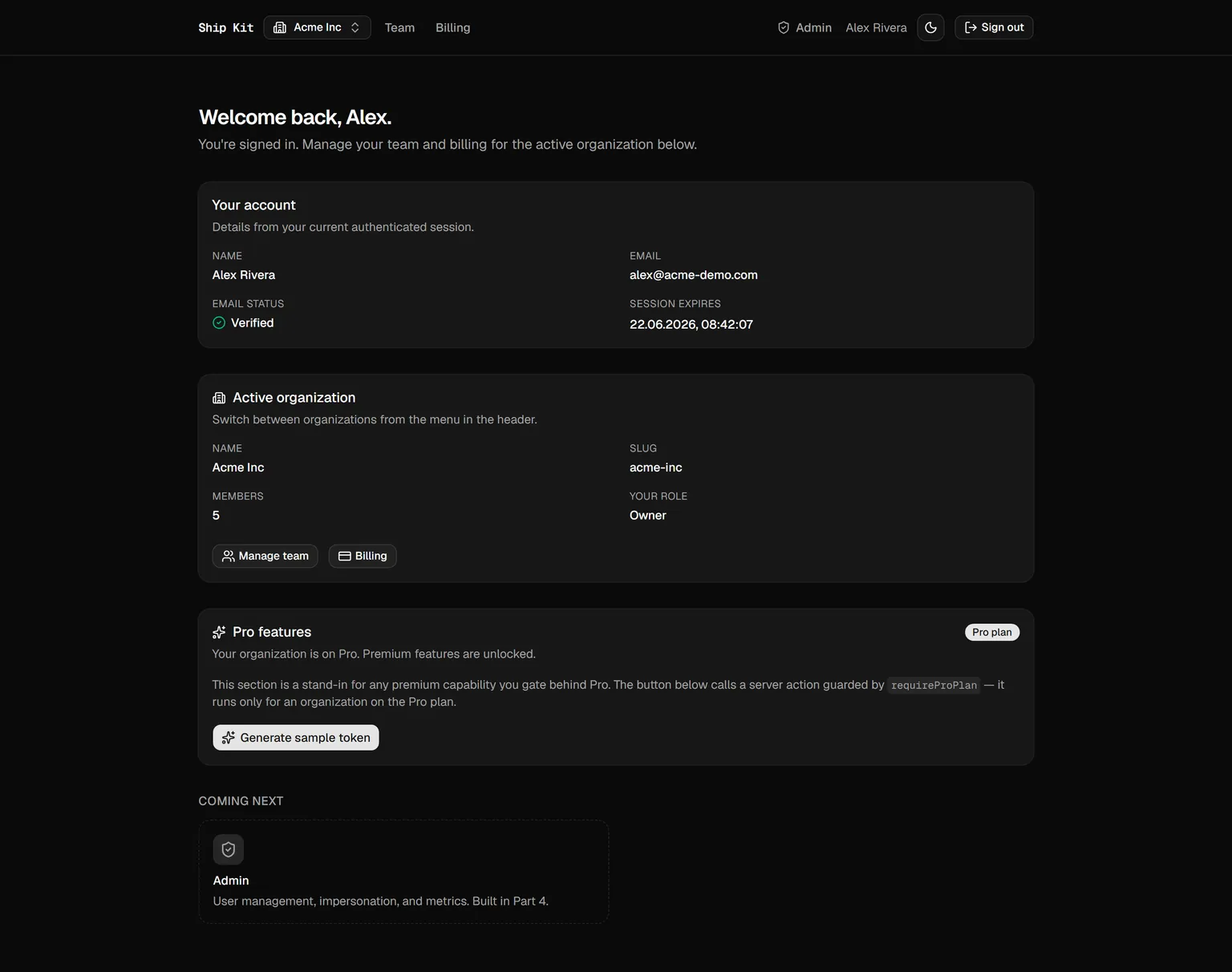The height and width of the screenshot is (972, 1232).
Task: Click the acme-inc slug value
Action: [656, 468]
